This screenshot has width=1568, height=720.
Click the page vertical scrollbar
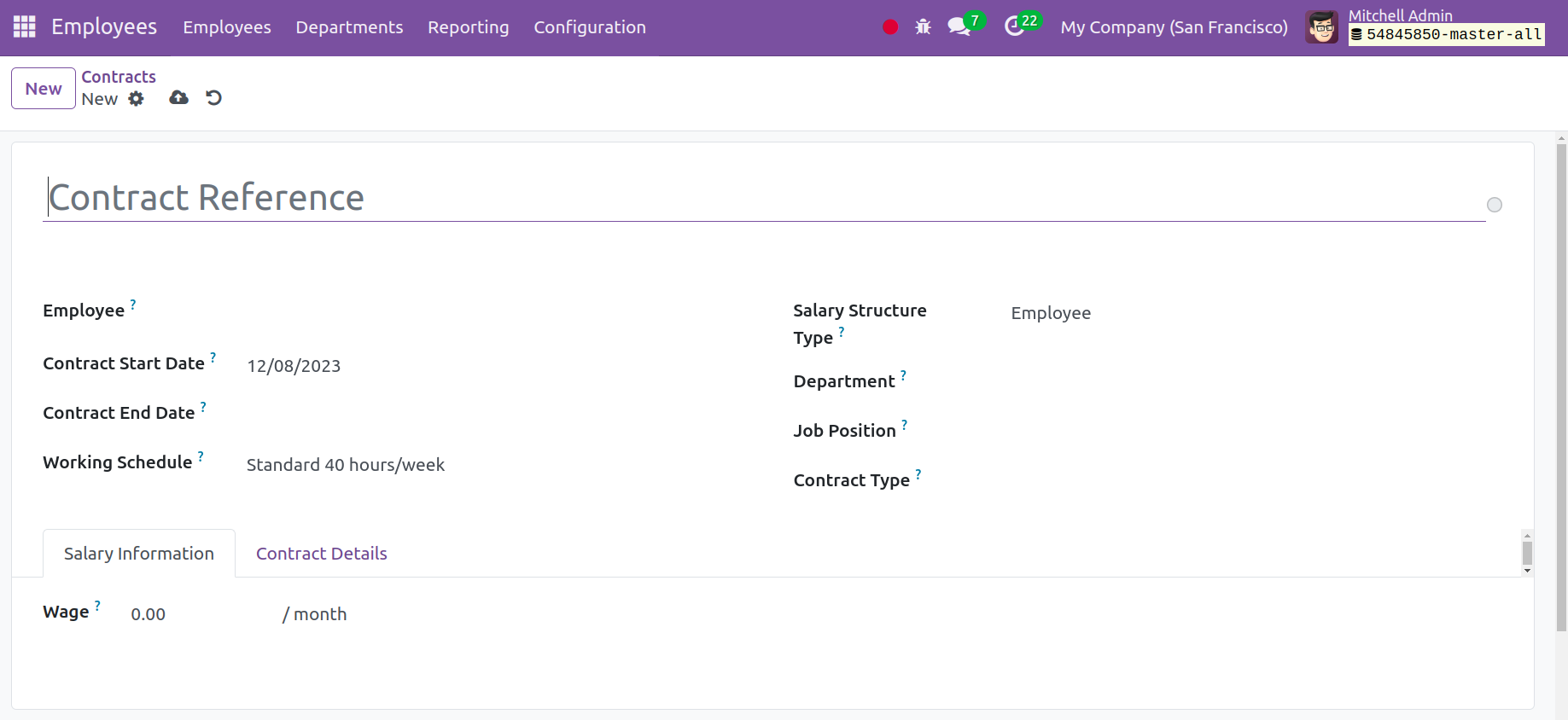point(1561,388)
